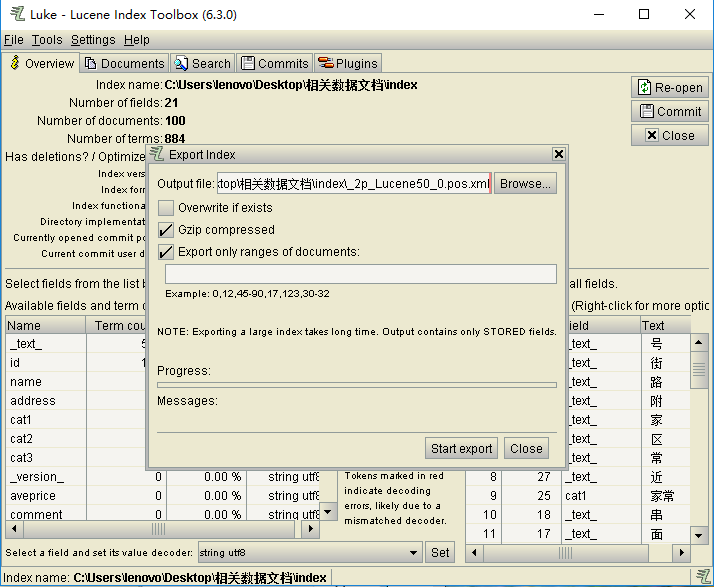Click the Export Index dialog title icon
Screen dimensions: 714x587
(x=157, y=154)
